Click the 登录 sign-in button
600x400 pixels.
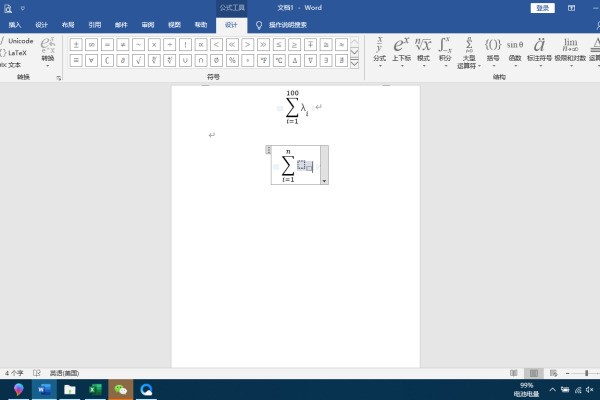click(x=543, y=7)
